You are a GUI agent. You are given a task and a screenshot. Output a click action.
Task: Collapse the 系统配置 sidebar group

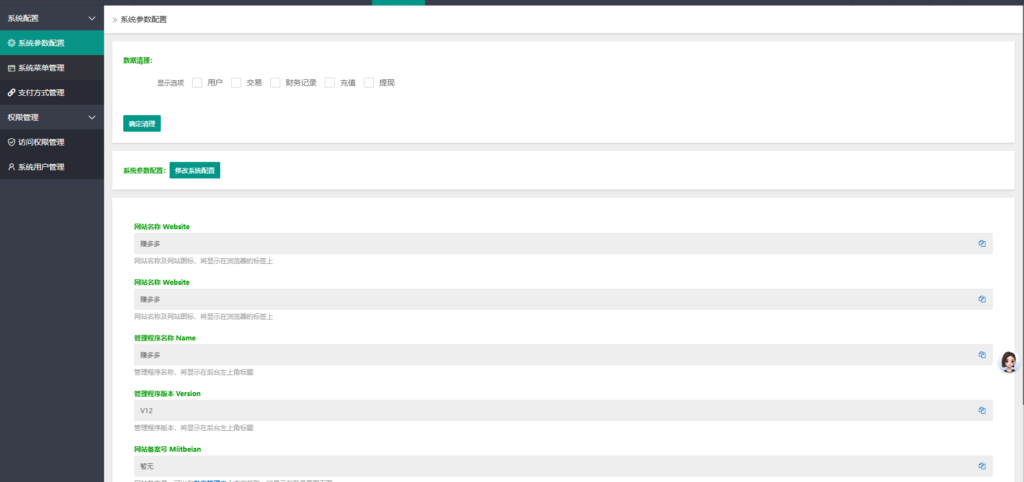point(92,18)
